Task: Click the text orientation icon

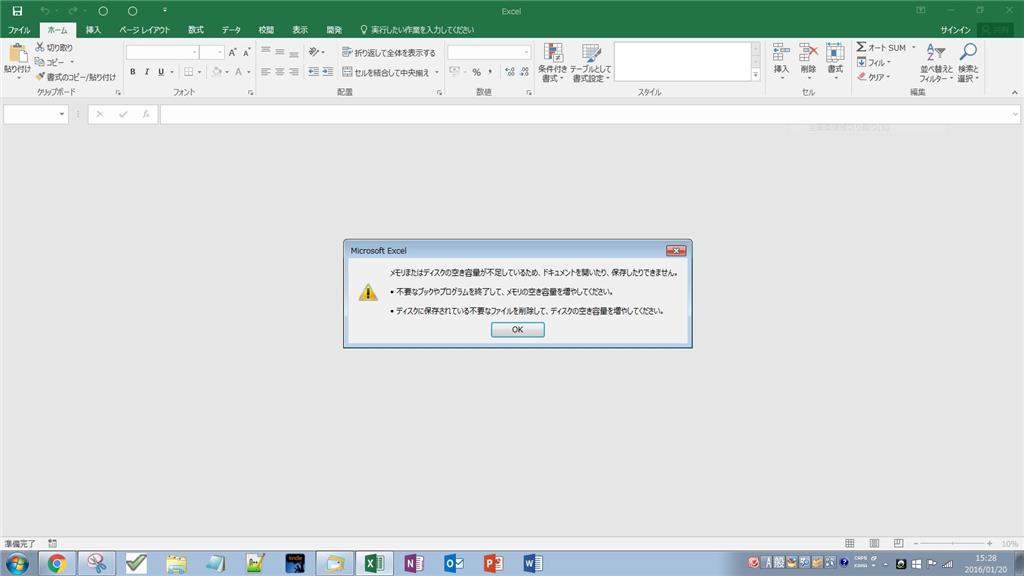Action: coord(313,52)
